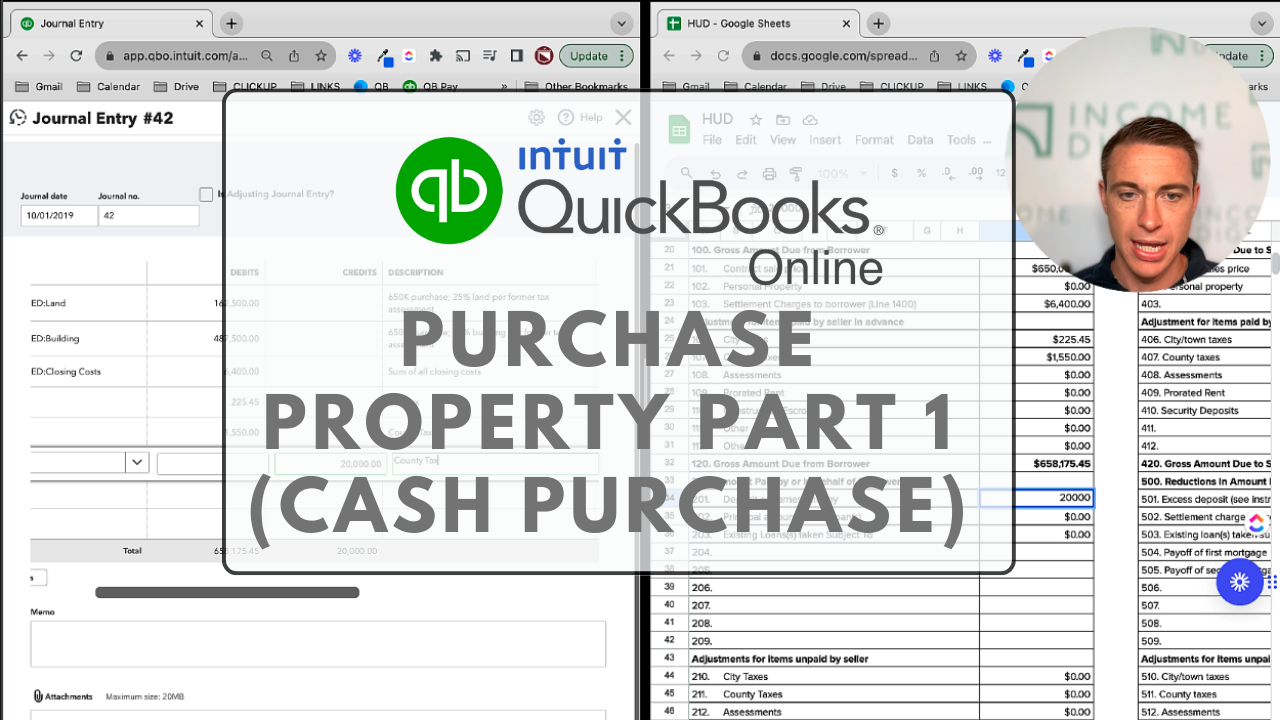Viewport: 1280px width, 720px height.
Task: Click the Undo icon in the Sheets toolbar
Action: point(716,173)
